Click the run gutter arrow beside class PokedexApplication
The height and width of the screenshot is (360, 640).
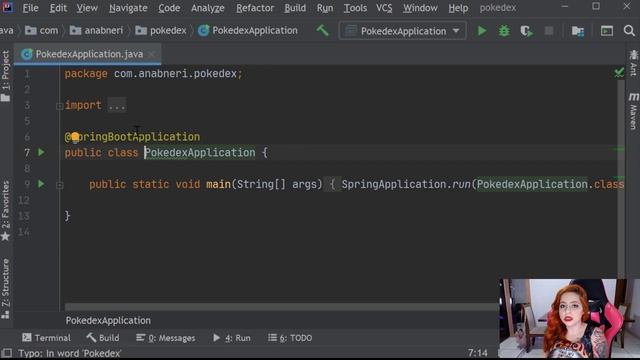[x=41, y=152]
